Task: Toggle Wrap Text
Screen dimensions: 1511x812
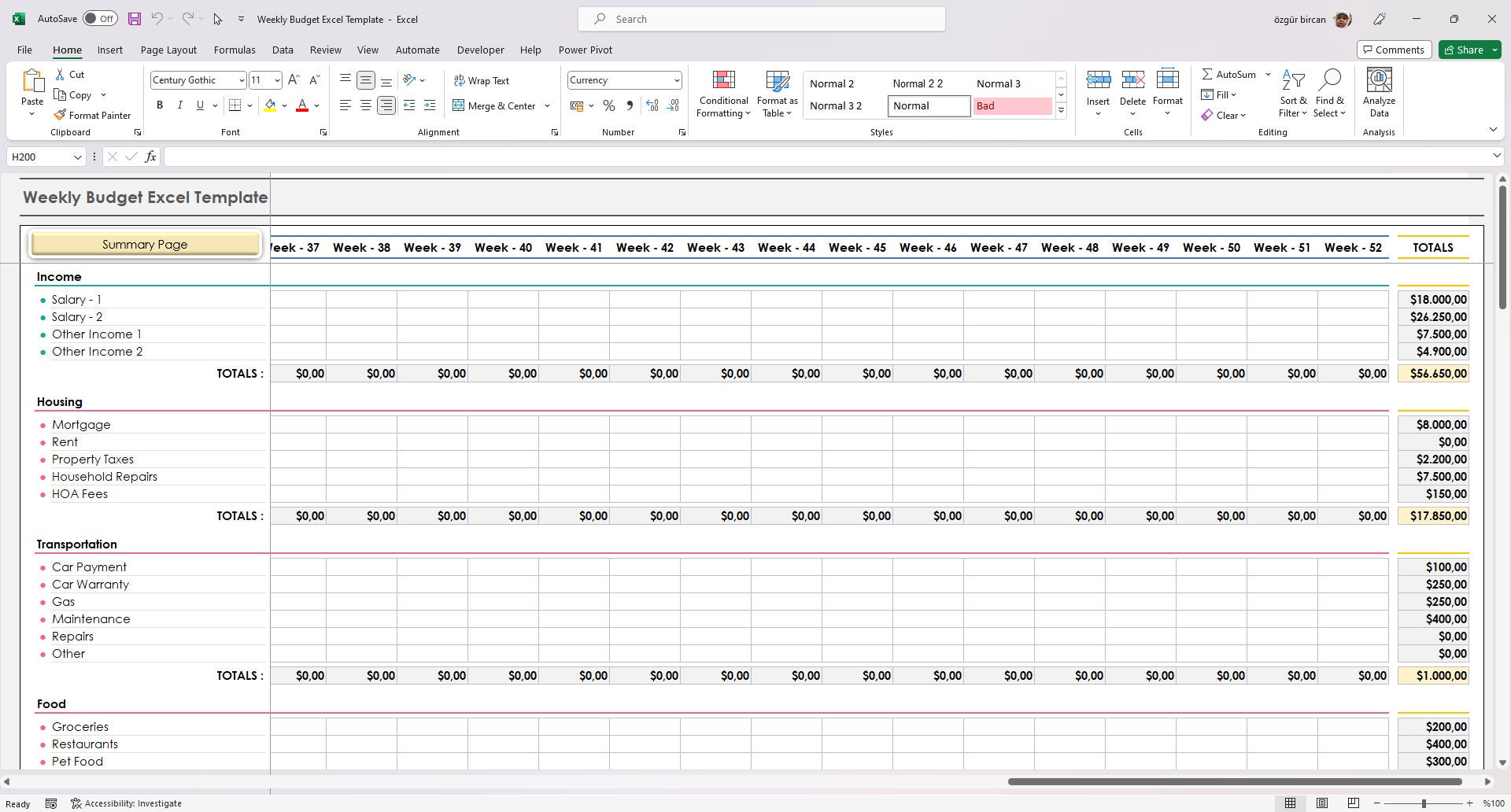Action: tap(481, 80)
